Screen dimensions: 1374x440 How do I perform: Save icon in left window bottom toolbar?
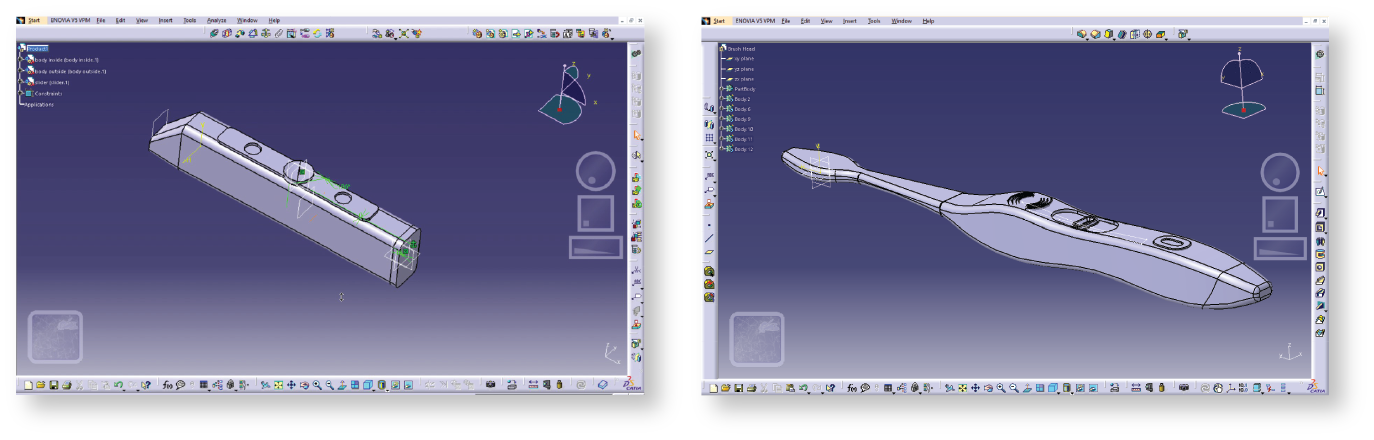point(54,385)
